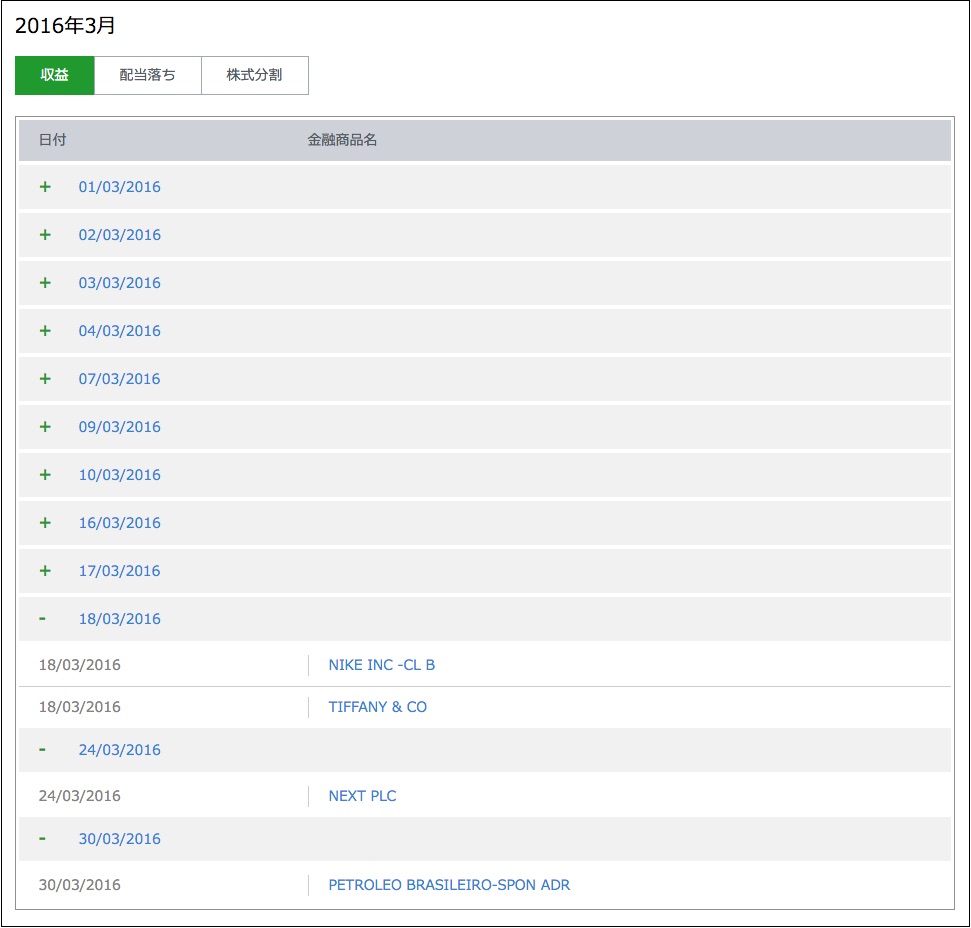Image resolution: width=971 pixels, height=928 pixels.
Task: Expand the 17/03/2016 row plus icon
Action: coord(45,571)
